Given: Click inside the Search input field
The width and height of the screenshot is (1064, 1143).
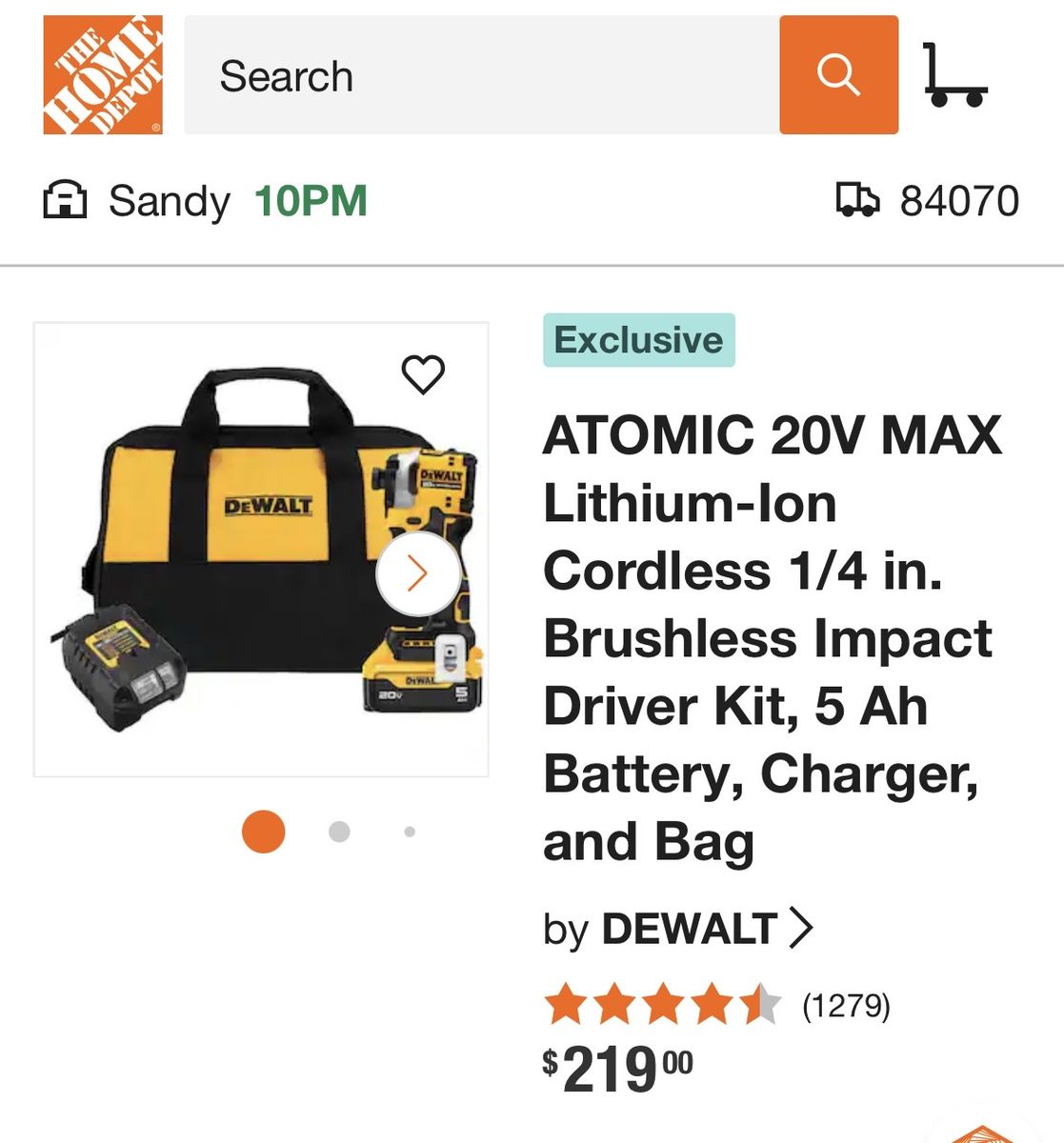Looking at the screenshot, I should pyautogui.click(x=482, y=74).
